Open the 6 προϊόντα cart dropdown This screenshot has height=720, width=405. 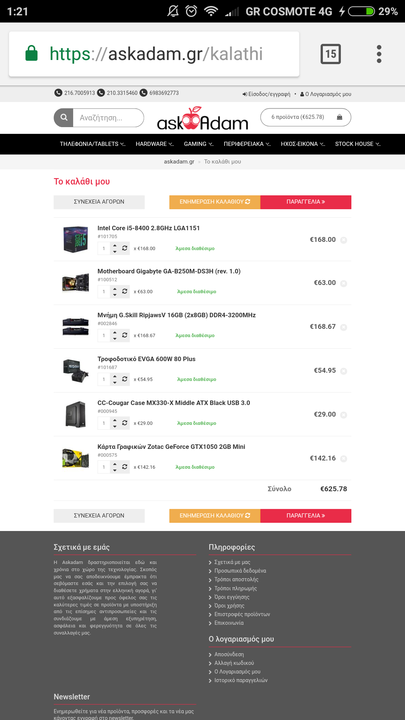(x=306, y=117)
